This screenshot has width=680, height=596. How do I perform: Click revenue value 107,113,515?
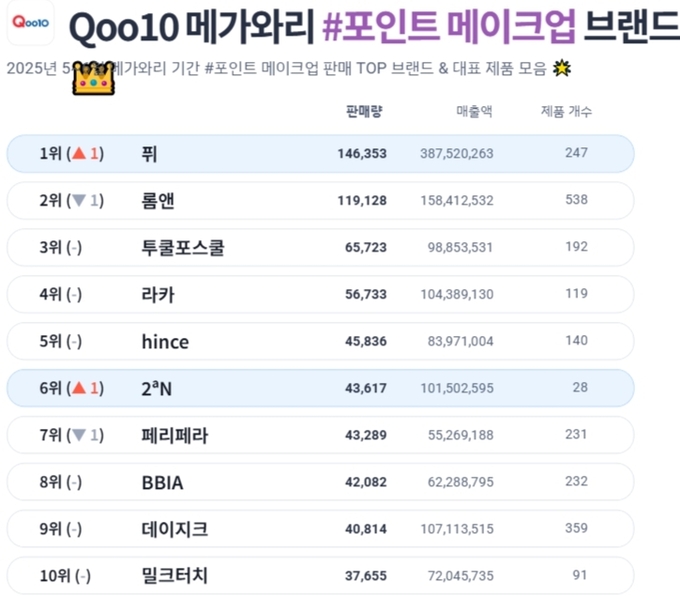457,529
